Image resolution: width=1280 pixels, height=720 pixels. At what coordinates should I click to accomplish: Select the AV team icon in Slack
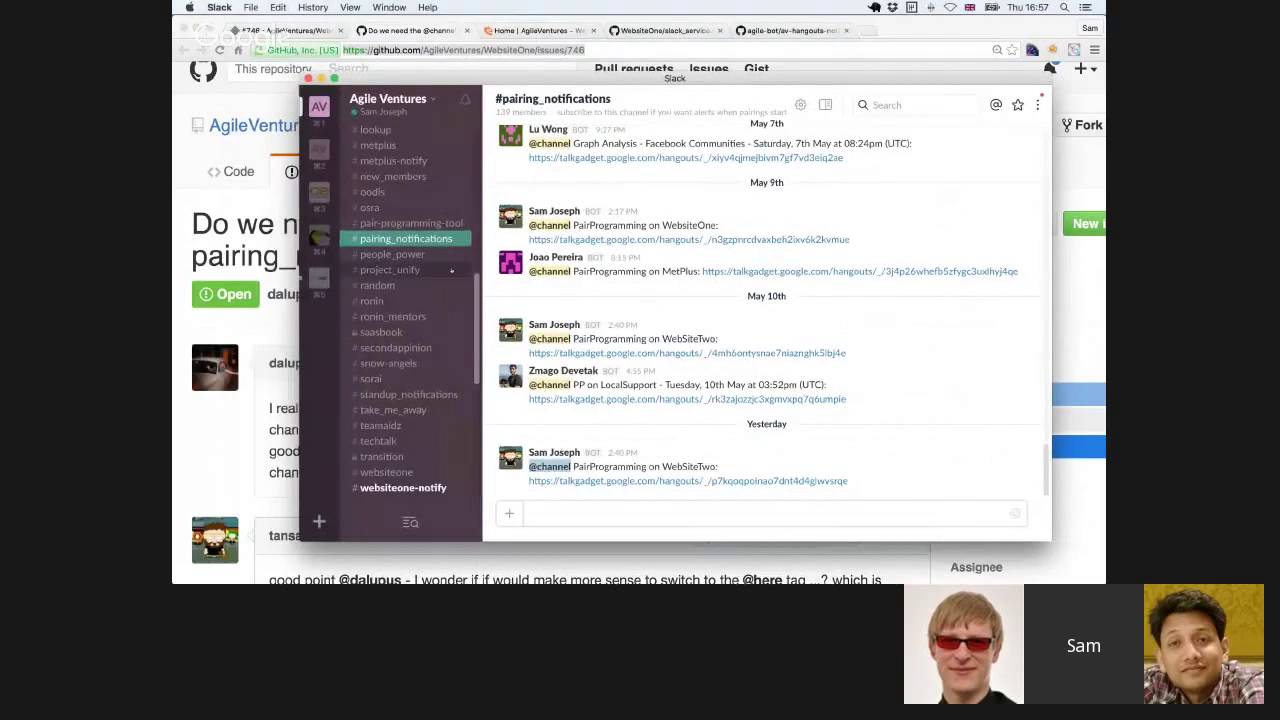319,107
